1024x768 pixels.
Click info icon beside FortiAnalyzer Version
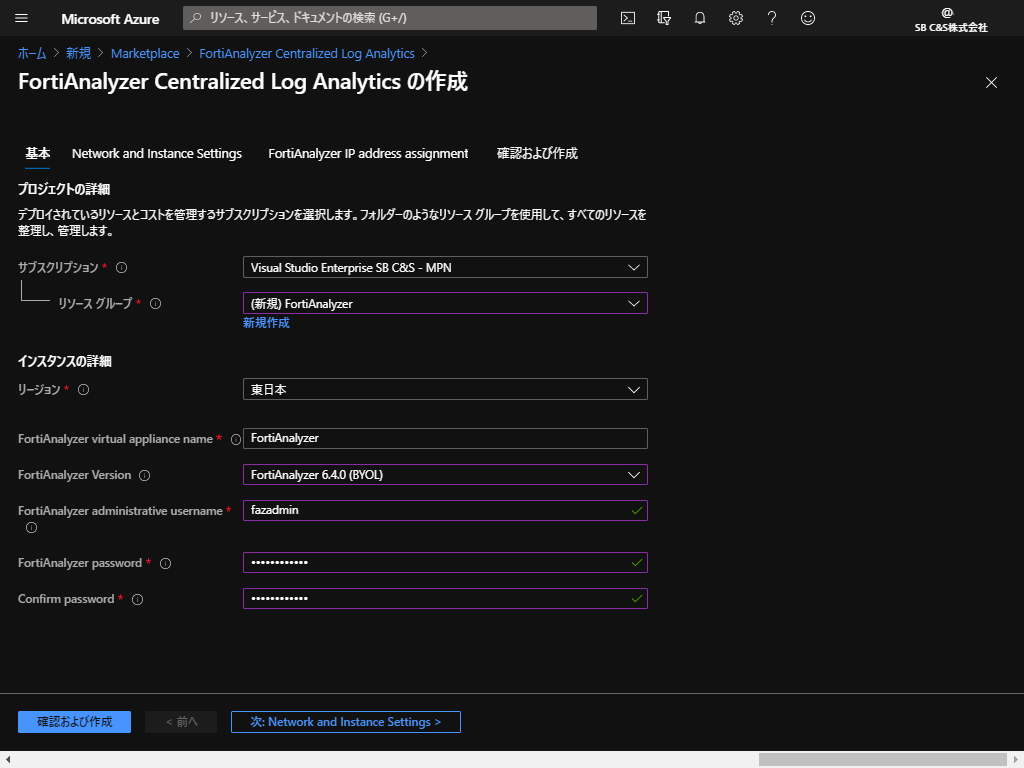click(x=144, y=475)
